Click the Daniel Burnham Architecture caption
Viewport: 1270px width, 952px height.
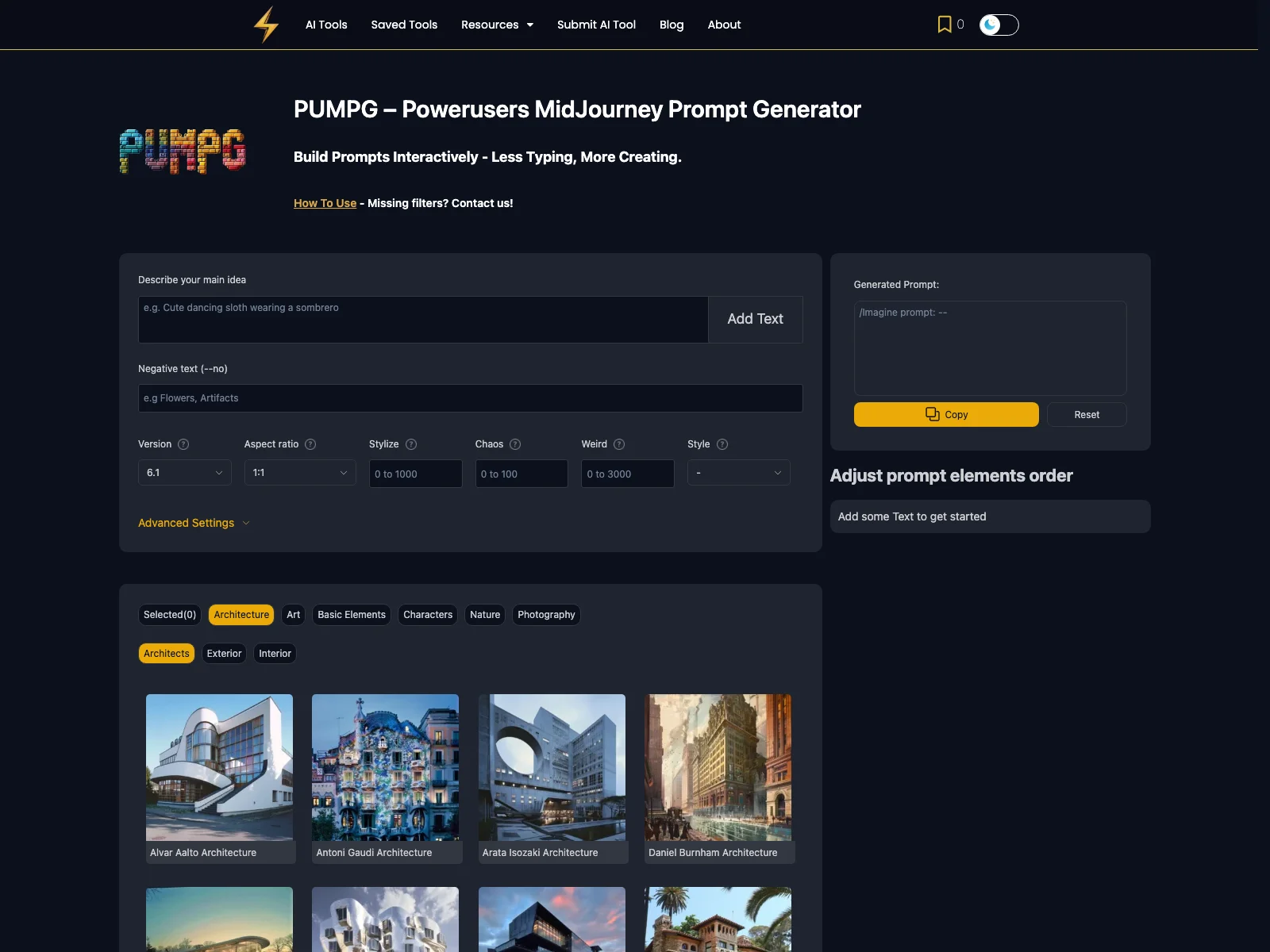[x=713, y=853]
